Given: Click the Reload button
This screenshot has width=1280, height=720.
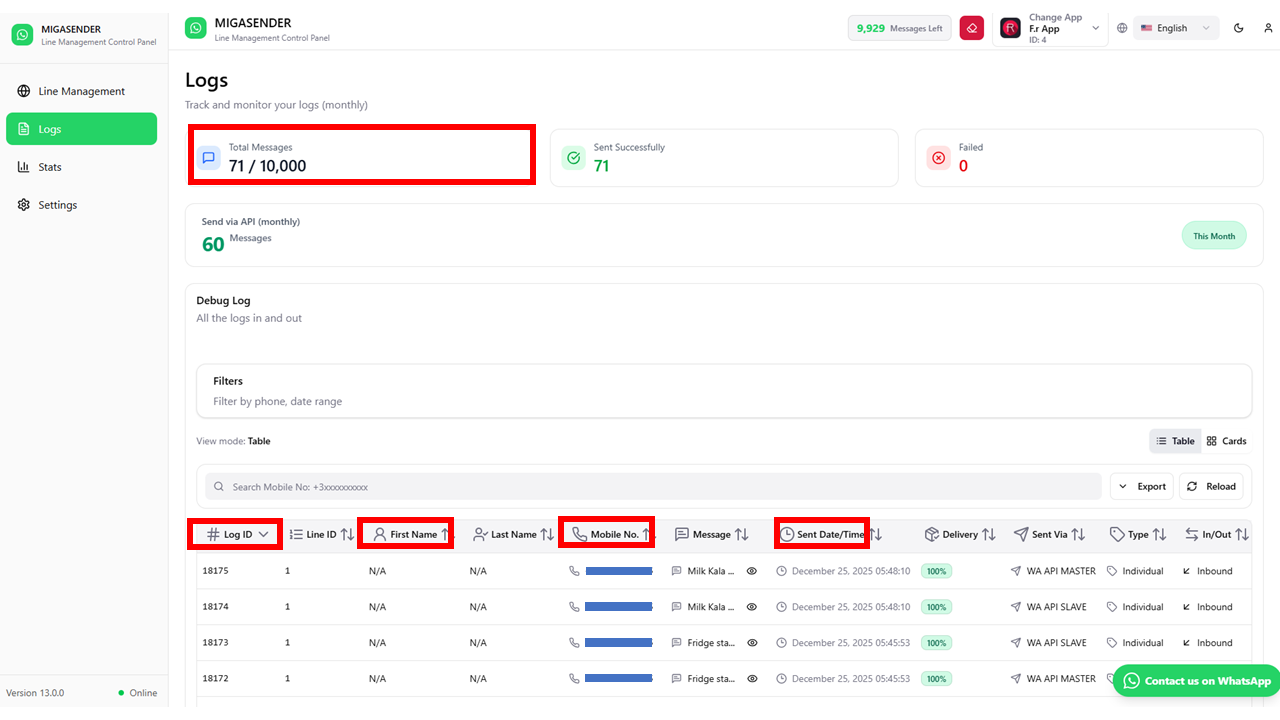Looking at the screenshot, I should point(1211,486).
